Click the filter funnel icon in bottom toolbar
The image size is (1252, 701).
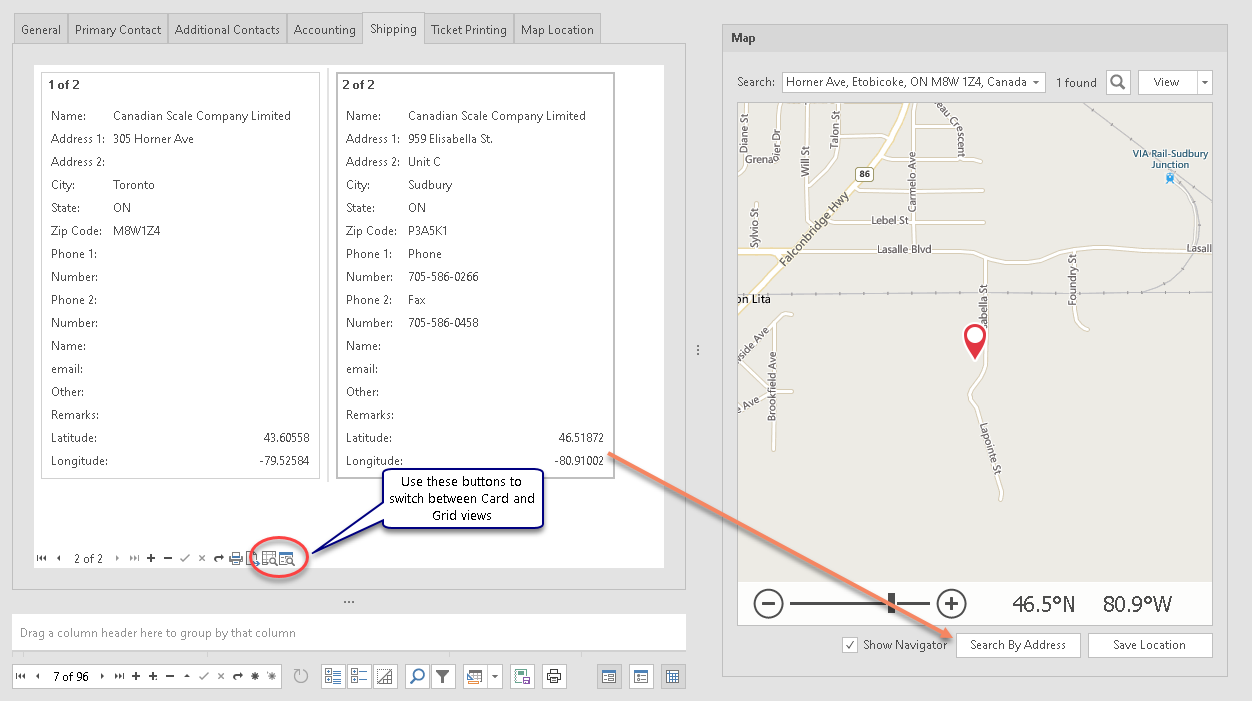coord(443,677)
